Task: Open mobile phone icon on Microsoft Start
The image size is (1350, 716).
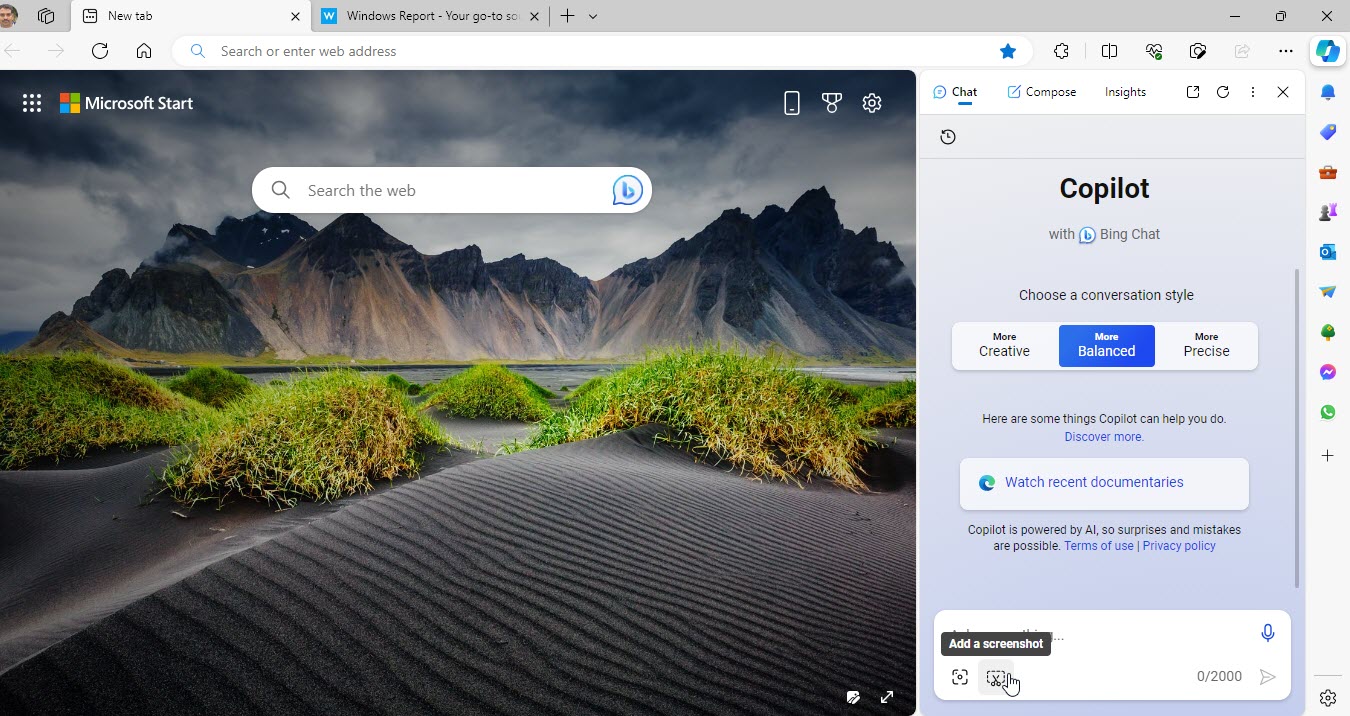Action: [792, 103]
